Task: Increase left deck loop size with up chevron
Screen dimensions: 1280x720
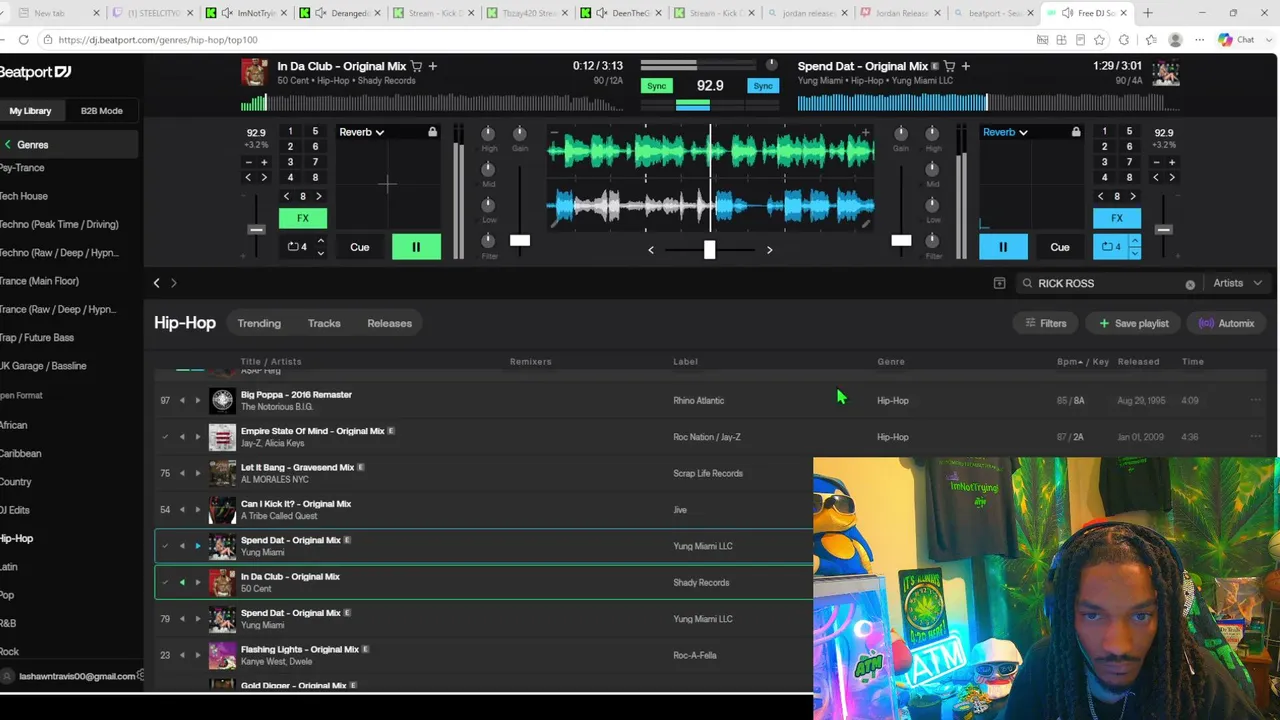Action: (x=320, y=241)
